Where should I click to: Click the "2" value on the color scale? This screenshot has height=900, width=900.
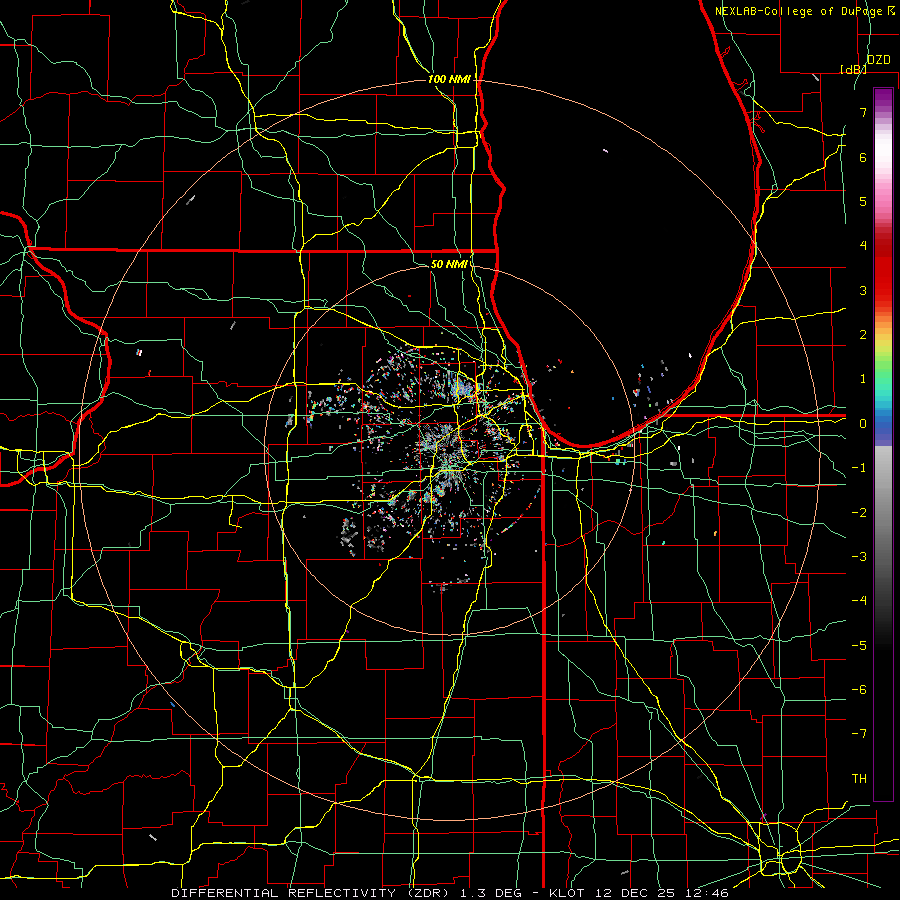[x=863, y=335]
